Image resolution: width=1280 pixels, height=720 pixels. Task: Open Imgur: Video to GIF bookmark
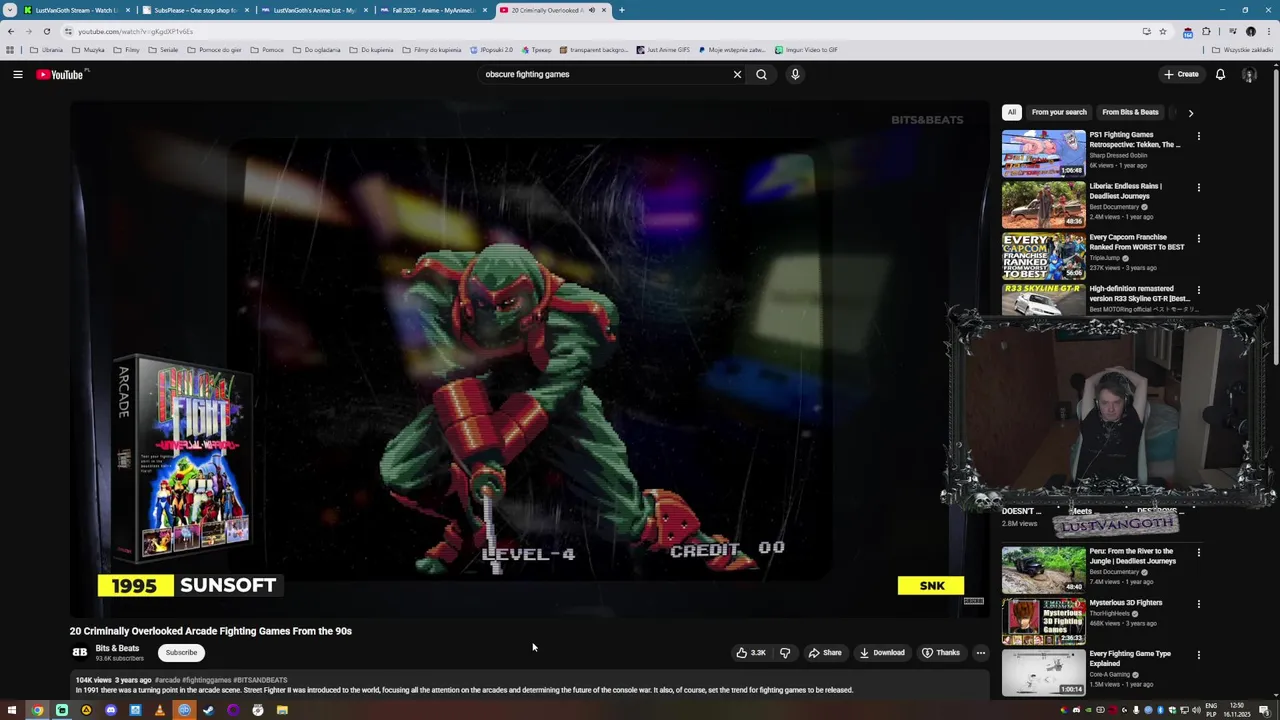[806, 50]
